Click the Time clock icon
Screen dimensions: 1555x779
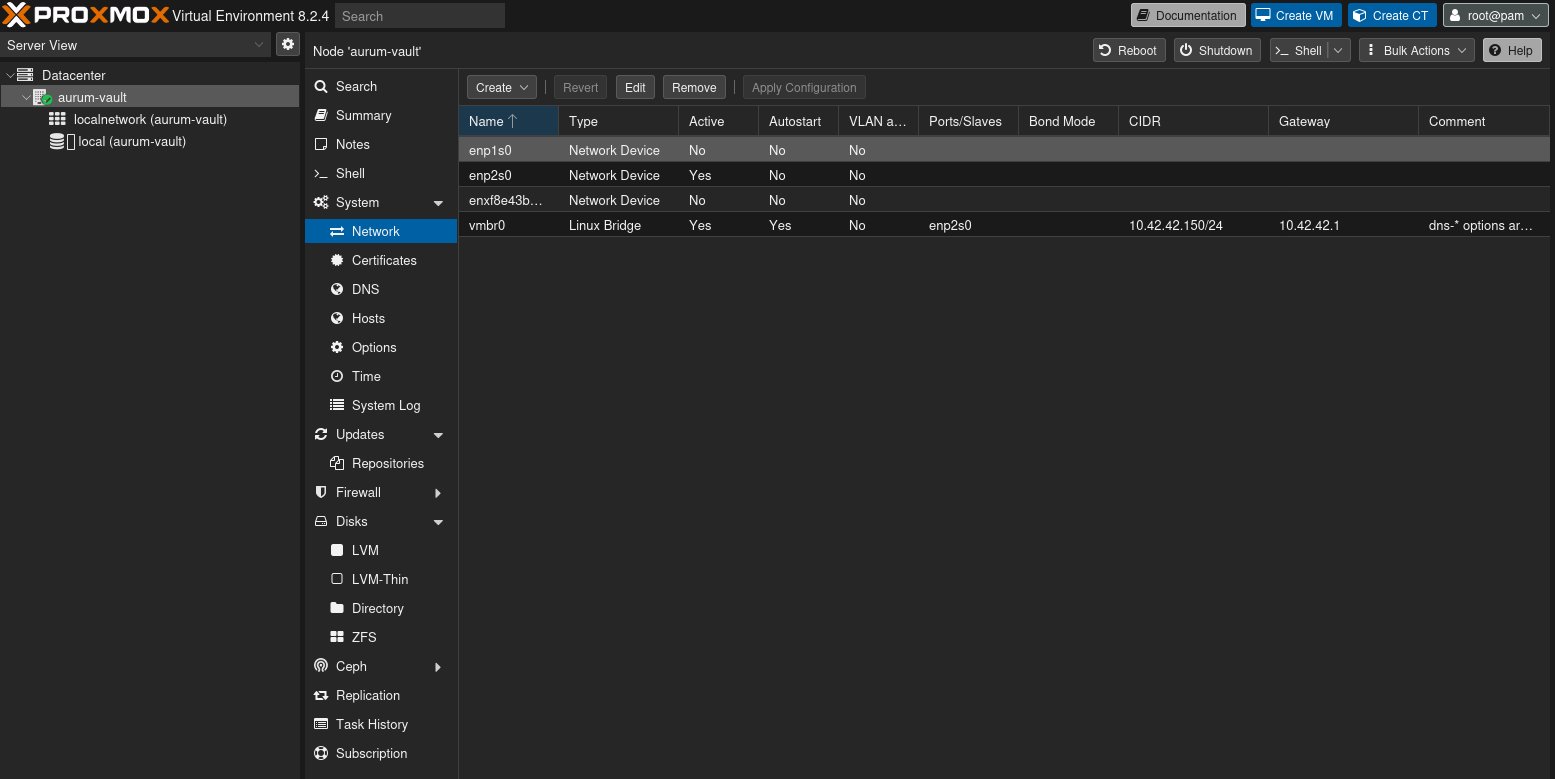pyautogui.click(x=337, y=376)
